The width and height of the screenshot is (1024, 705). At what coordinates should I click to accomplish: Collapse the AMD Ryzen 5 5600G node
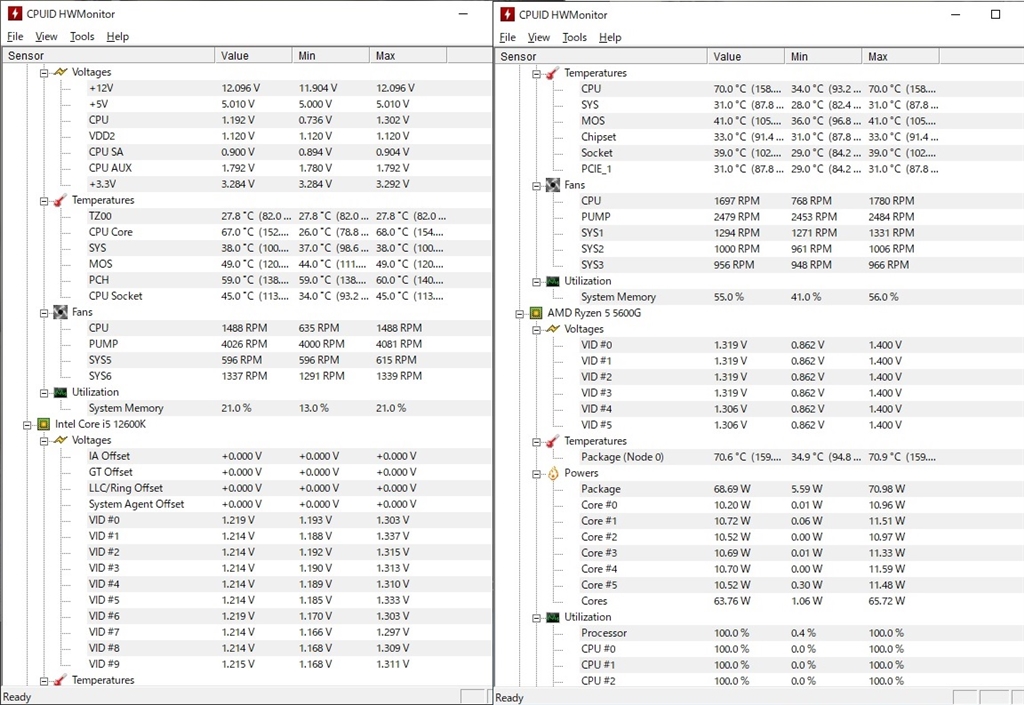[x=520, y=314]
